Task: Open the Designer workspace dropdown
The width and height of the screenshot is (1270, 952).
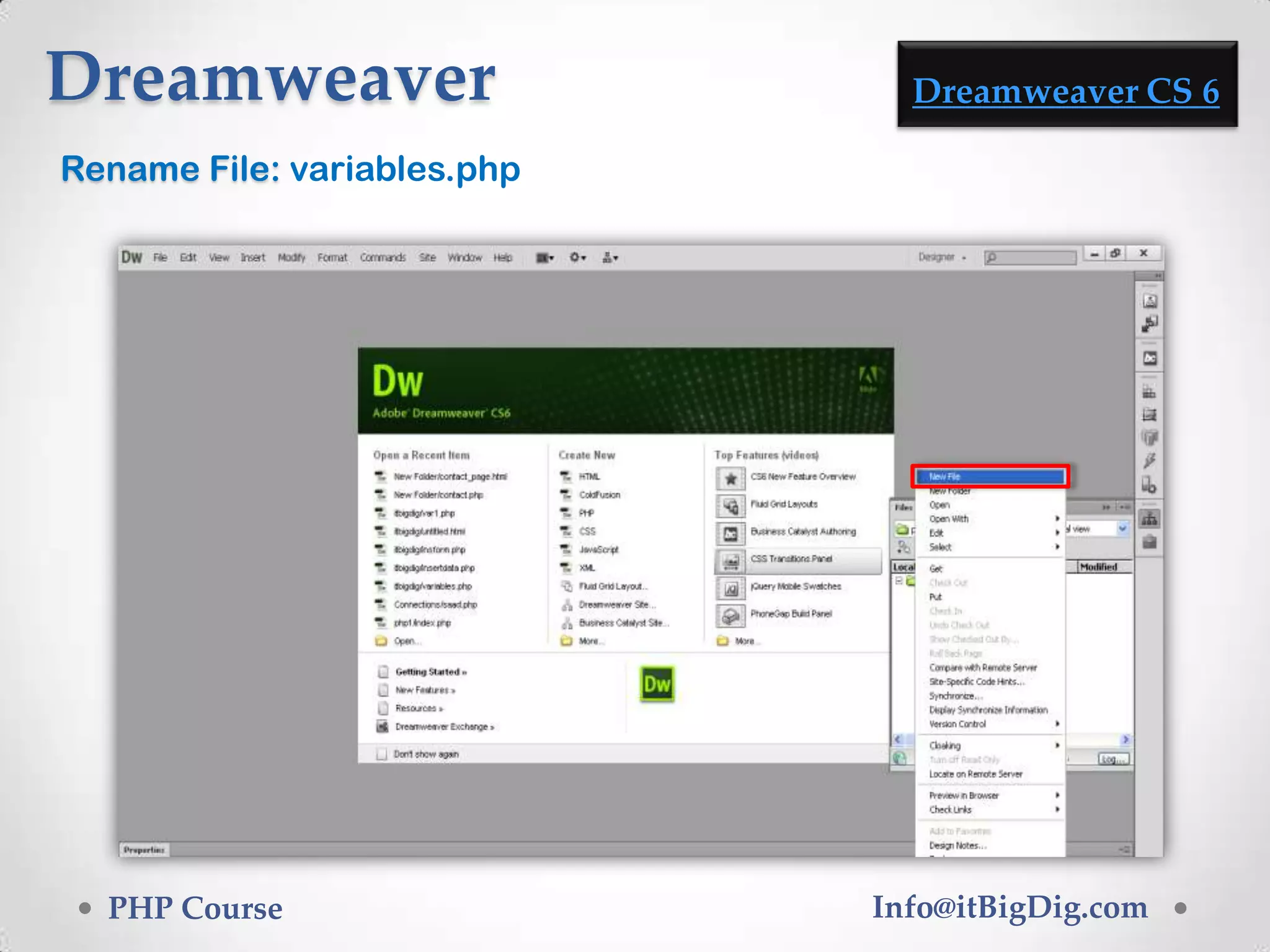Action: coord(942,257)
